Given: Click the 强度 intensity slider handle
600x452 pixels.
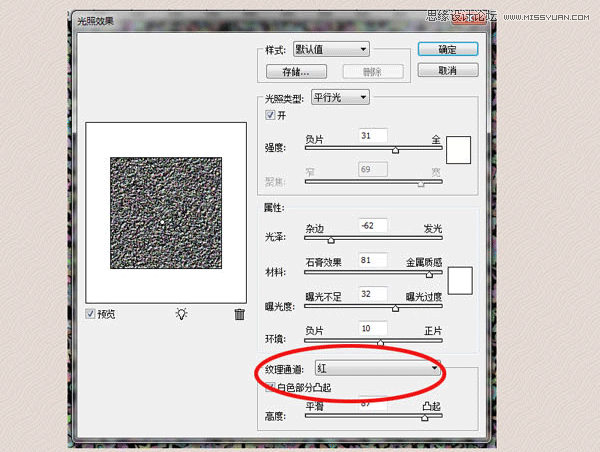Looking at the screenshot, I should (x=396, y=150).
